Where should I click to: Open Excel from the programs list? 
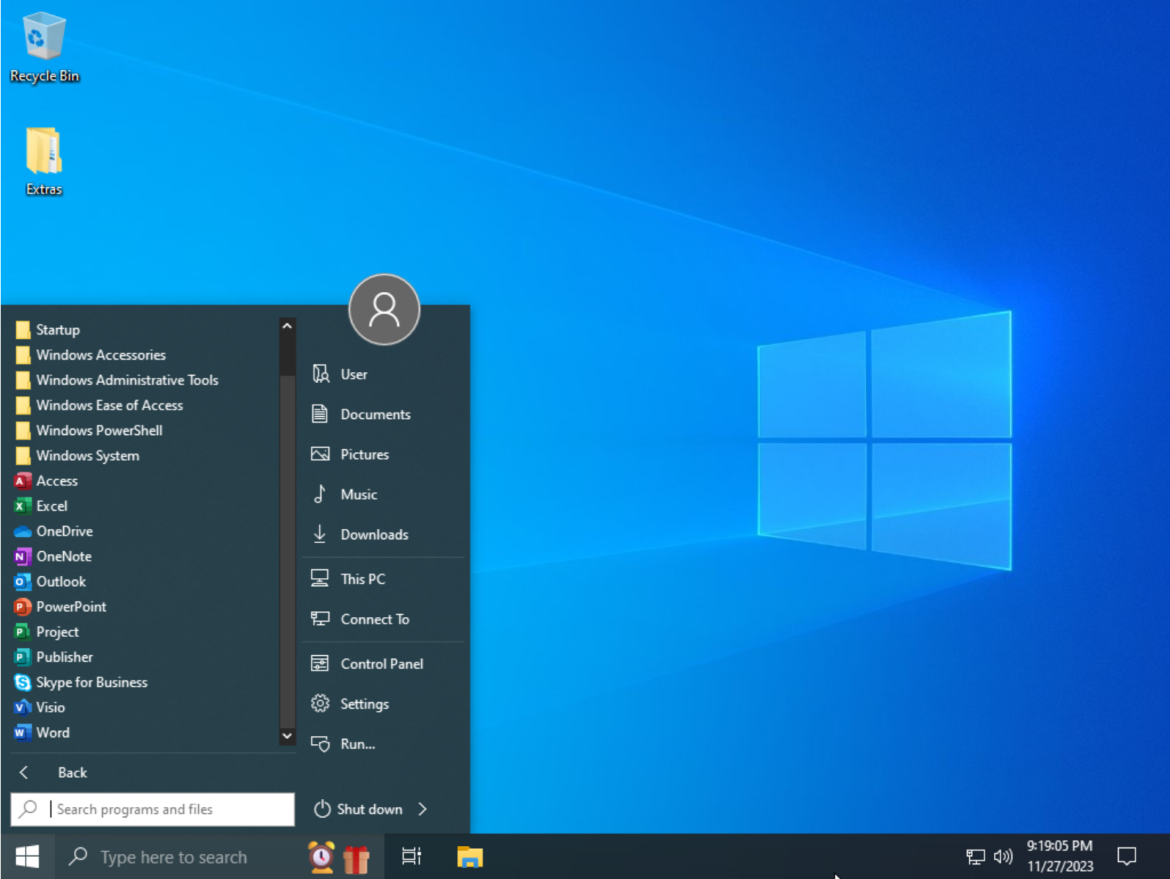[x=51, y=506]
